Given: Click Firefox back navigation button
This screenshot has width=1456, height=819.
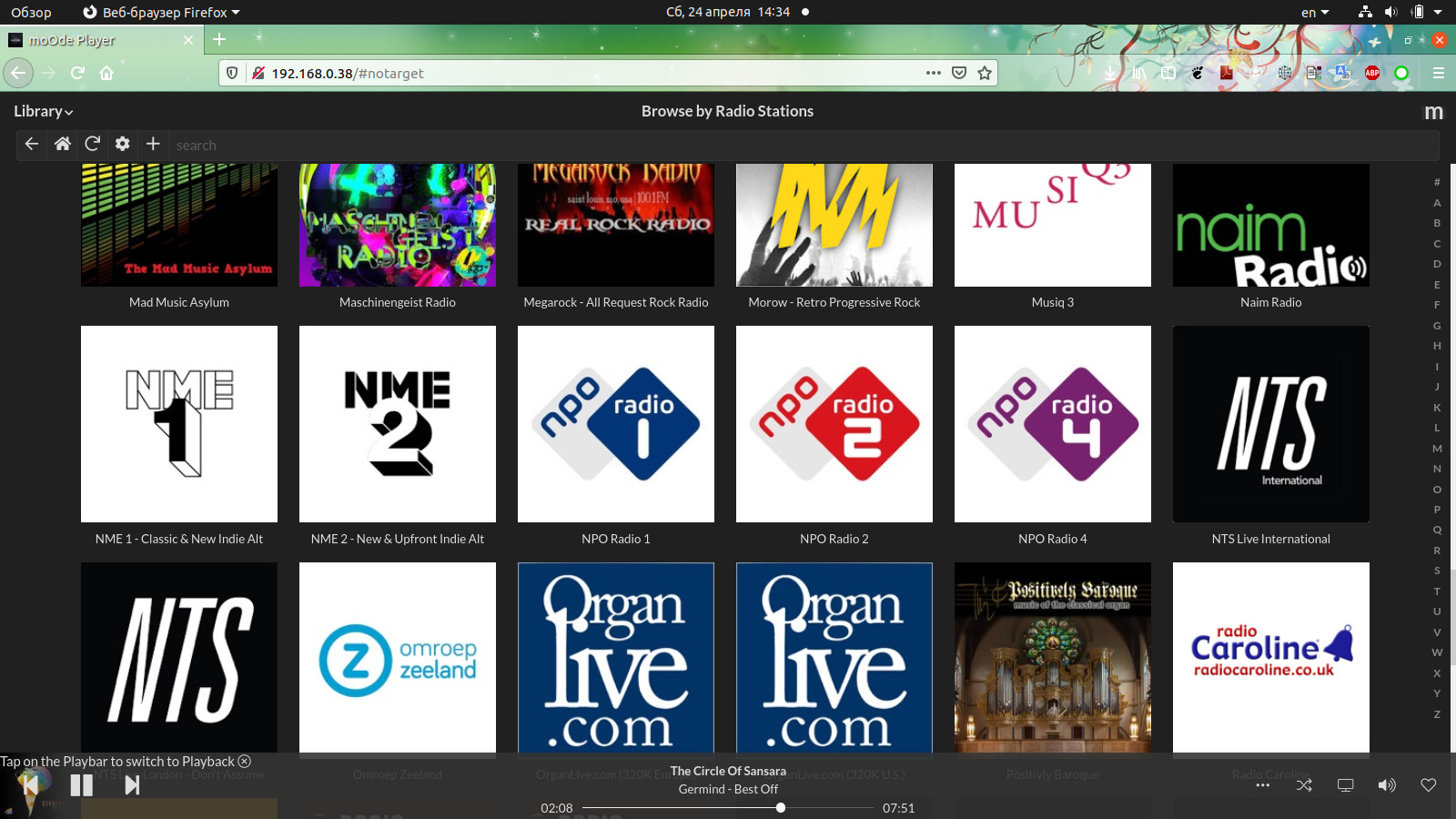Looking at the screenshot, I should point(18,73).
